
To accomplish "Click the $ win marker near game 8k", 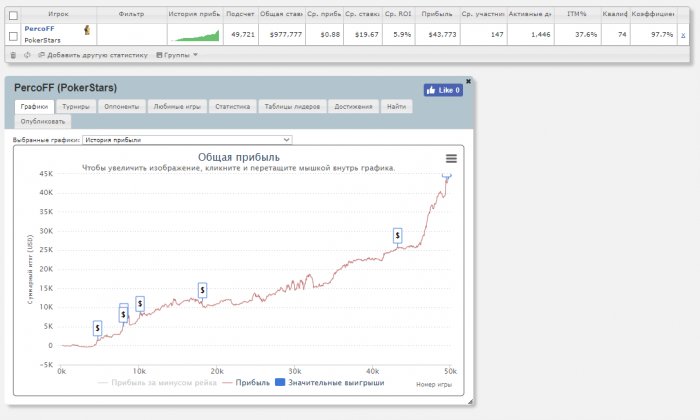I will [x=124, y=313].
